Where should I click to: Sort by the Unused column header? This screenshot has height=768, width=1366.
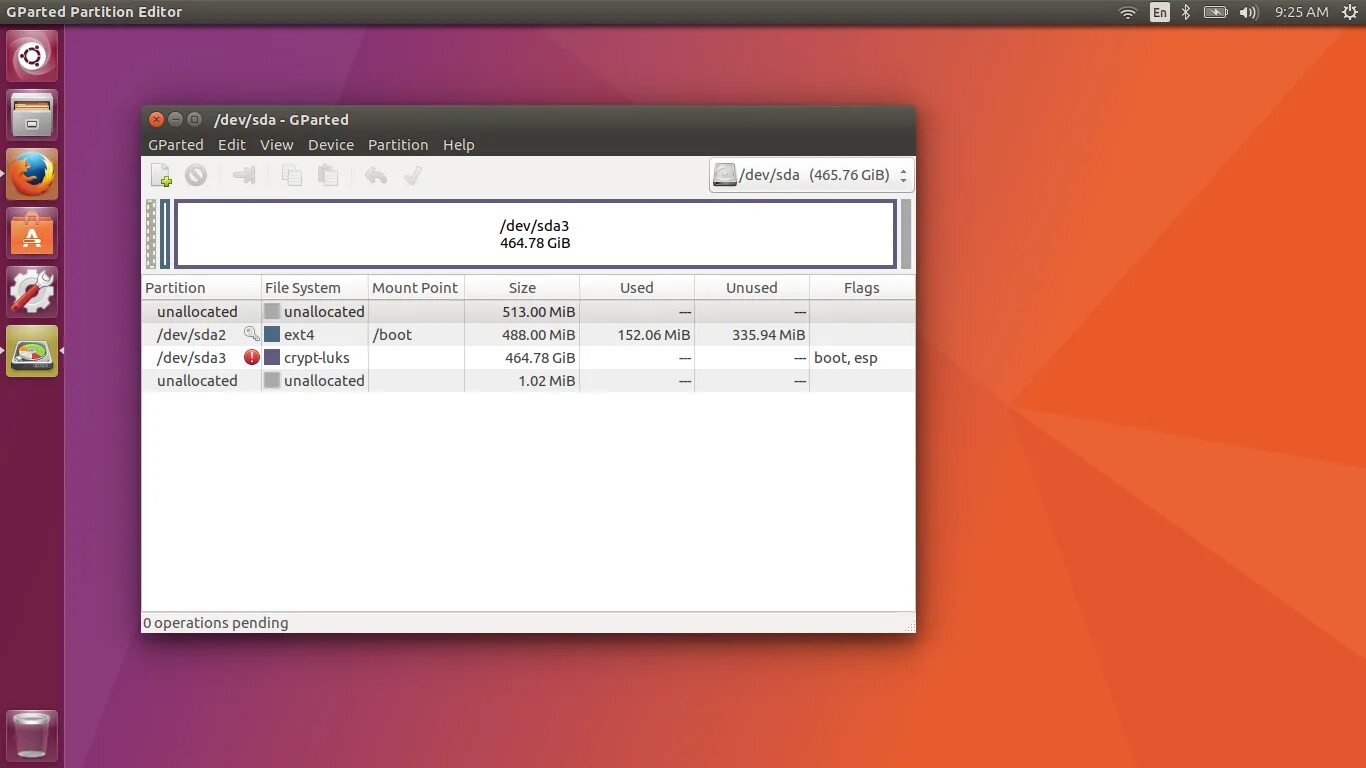click(x=752, y=287)
